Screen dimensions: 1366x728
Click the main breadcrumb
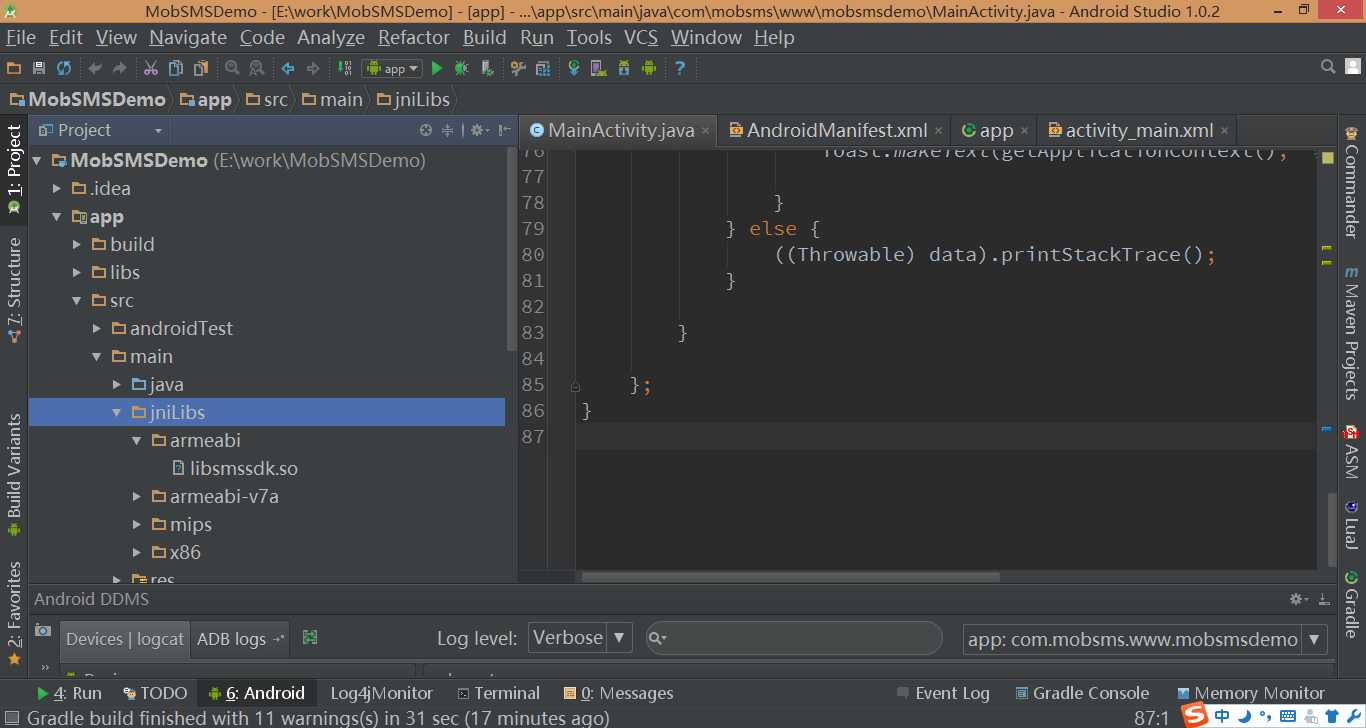click(332, 99)
